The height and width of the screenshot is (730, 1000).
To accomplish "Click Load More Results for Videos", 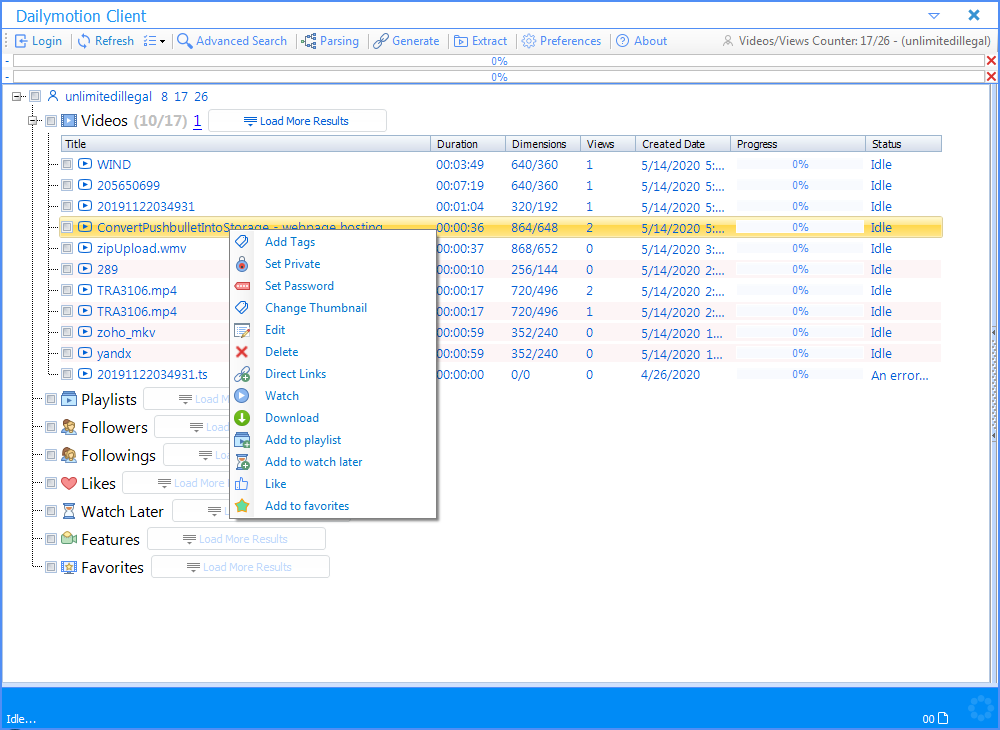I will point(297,120).
